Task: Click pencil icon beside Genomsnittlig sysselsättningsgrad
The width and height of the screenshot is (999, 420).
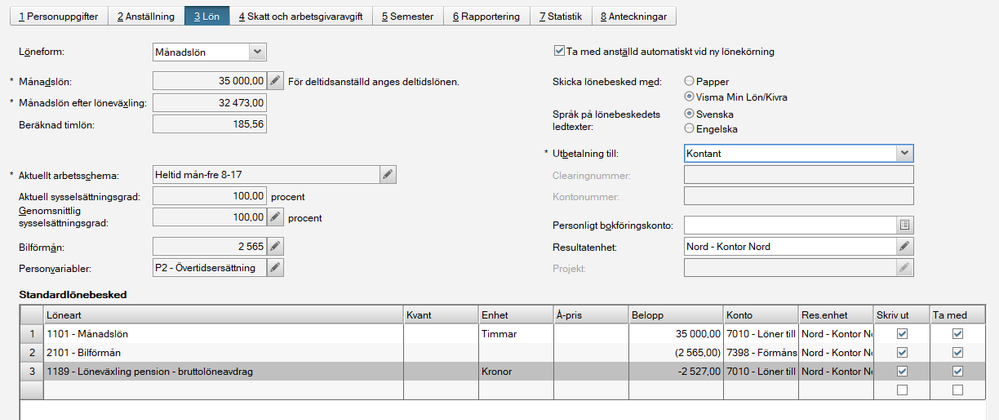Action: tap(275, 217)
